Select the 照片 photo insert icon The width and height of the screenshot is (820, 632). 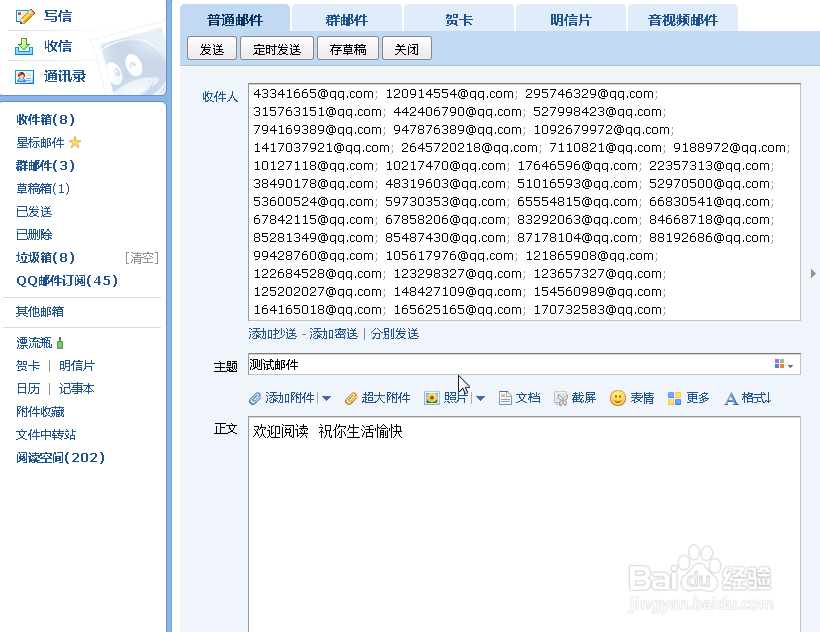click(x=431, y=397)
